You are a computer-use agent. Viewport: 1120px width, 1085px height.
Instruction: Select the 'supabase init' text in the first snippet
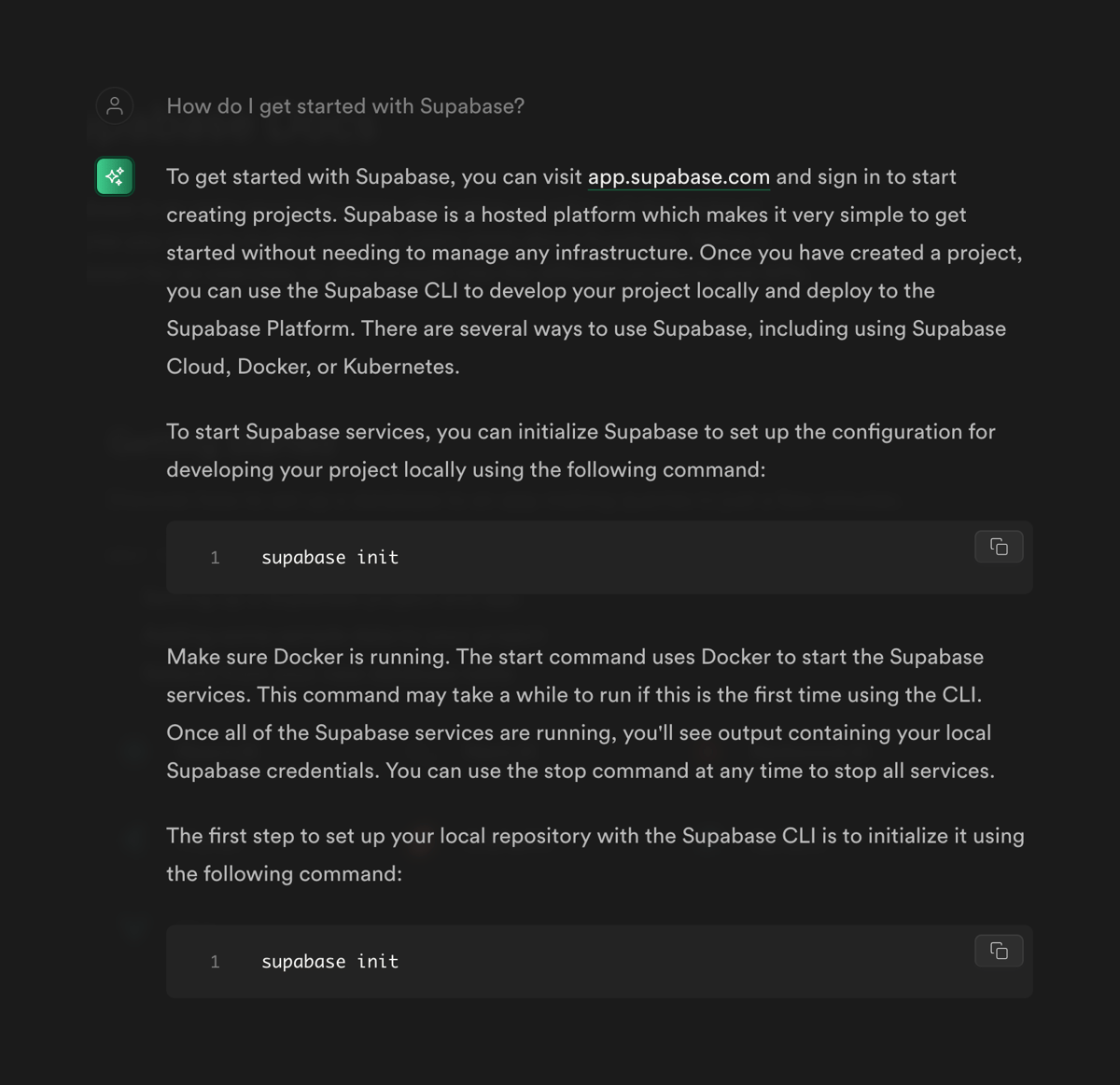click(329, 557)
